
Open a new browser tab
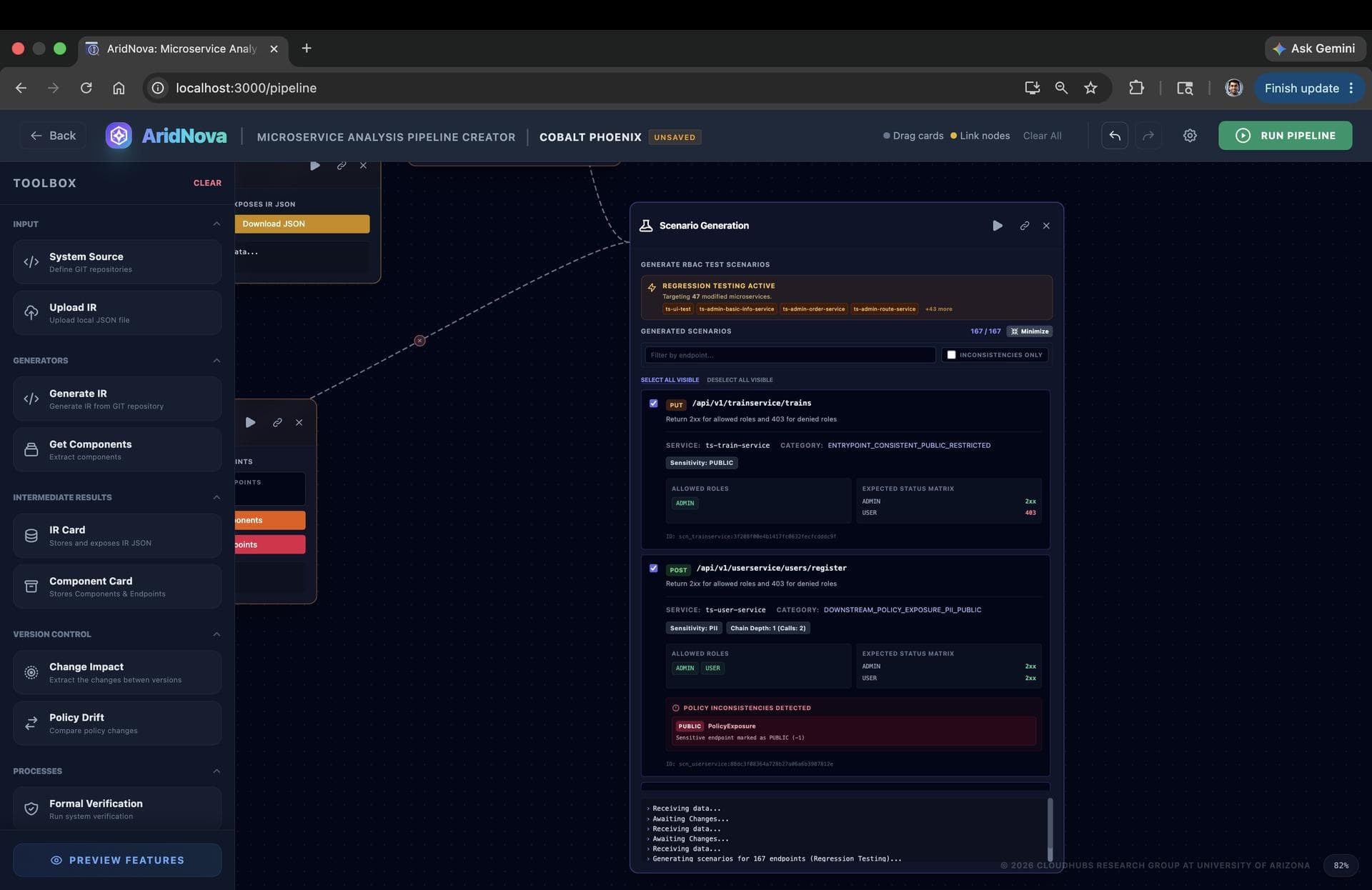click(307, 48)
